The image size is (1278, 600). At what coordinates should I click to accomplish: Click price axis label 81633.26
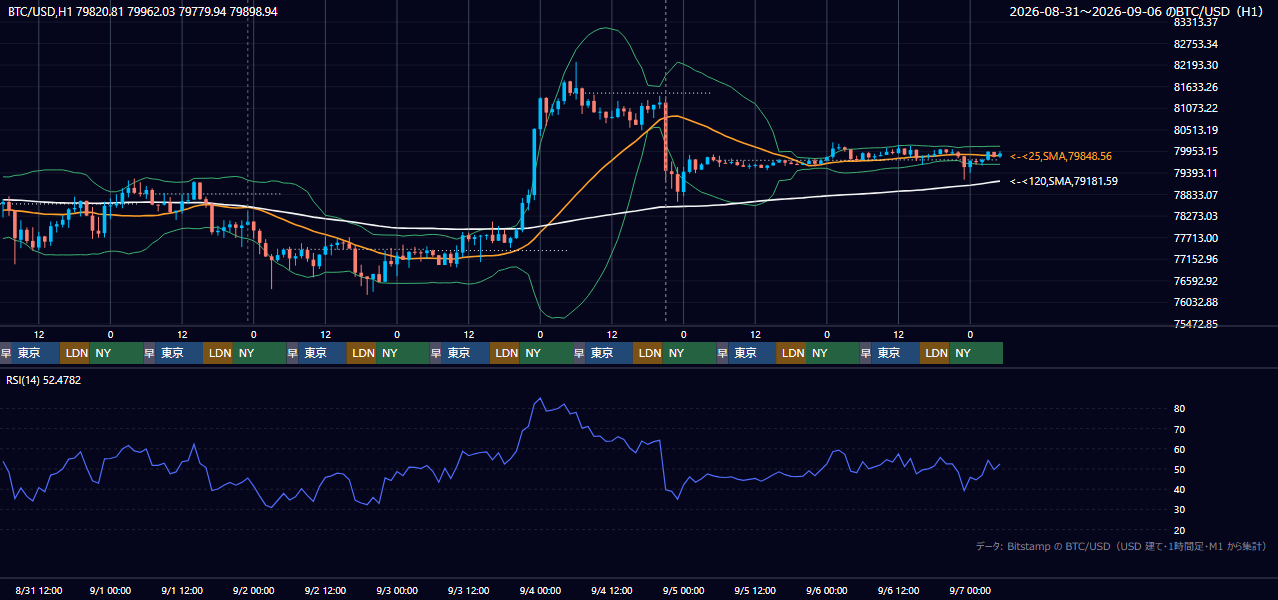(1195, 87)
